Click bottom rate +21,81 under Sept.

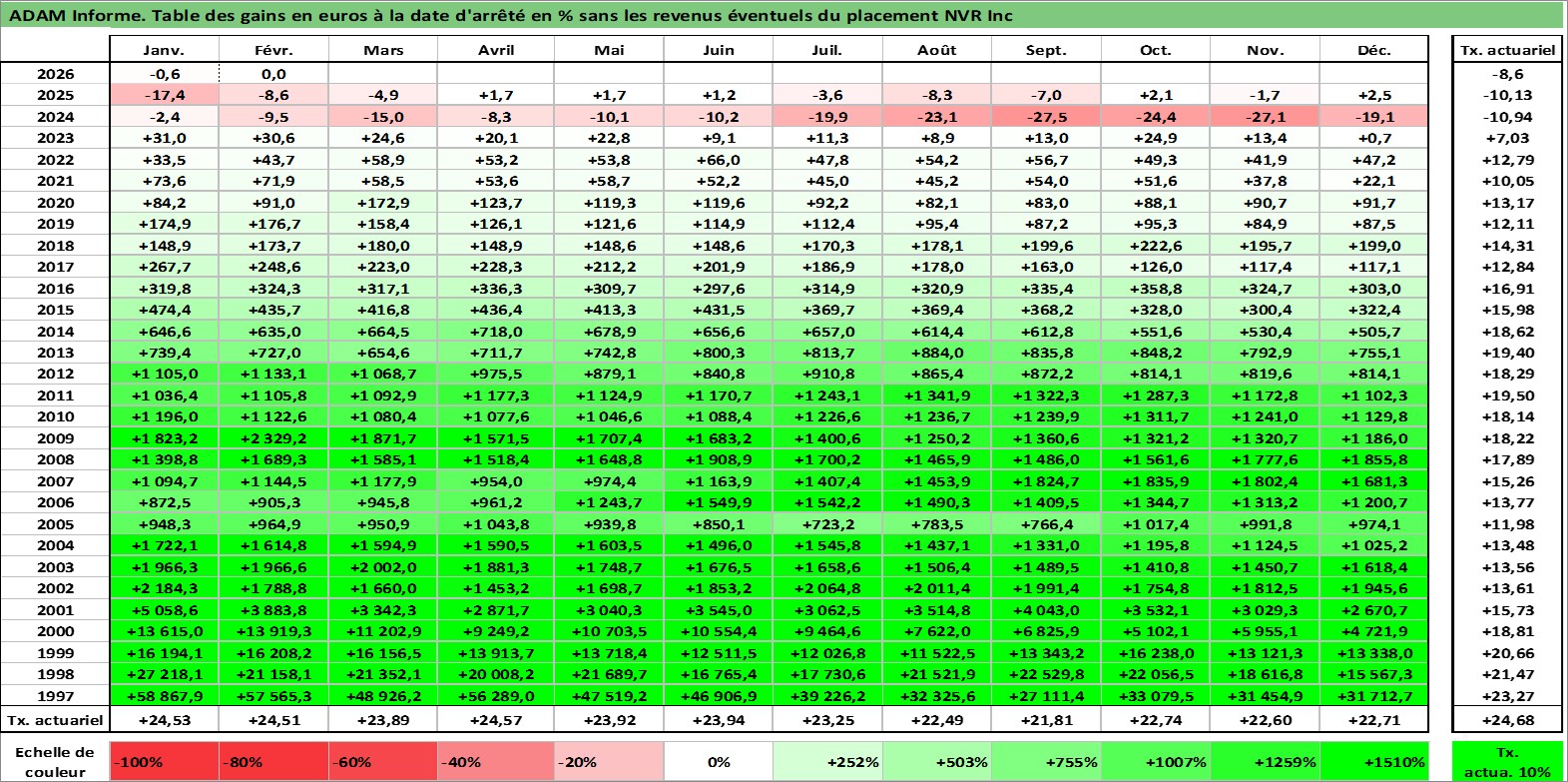tap(1046, 720)
